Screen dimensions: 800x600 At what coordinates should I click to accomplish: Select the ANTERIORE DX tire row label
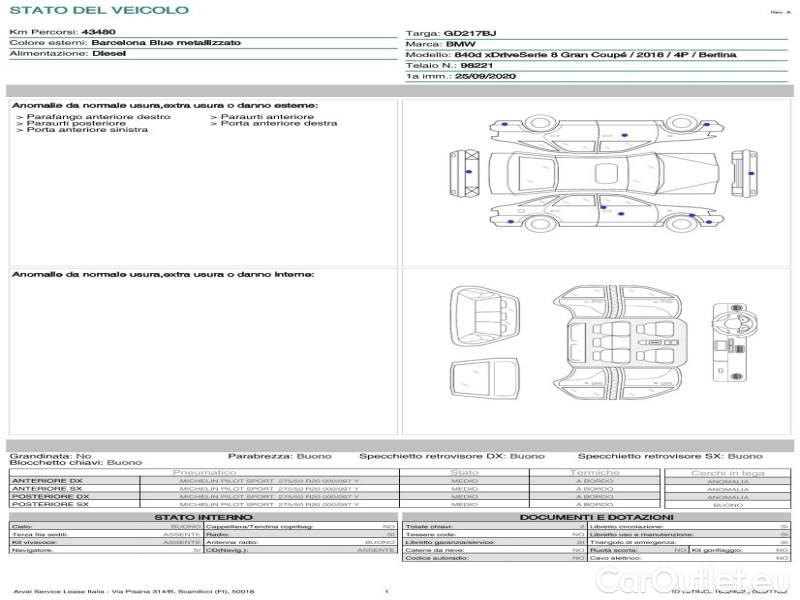coord(47,481)
